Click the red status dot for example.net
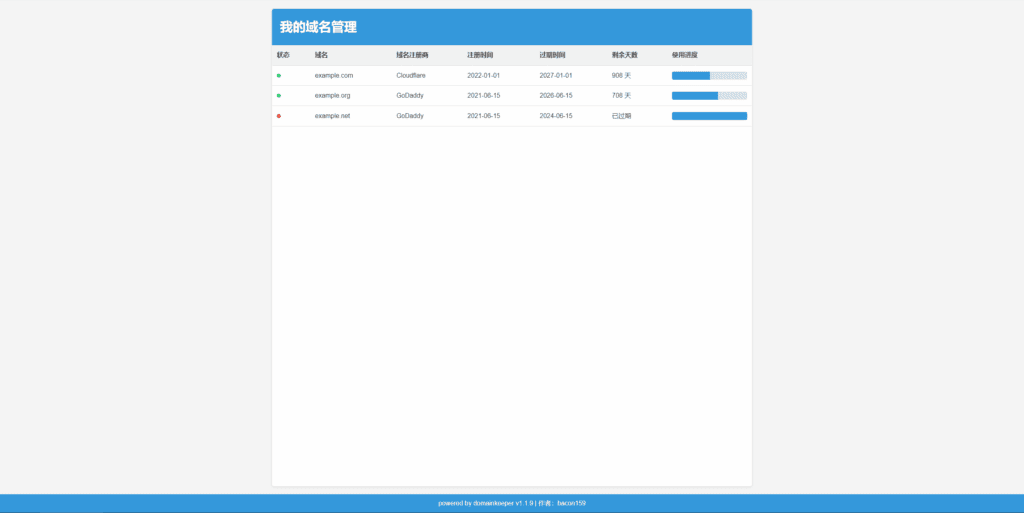The width and height of the screenshot is (1024, 513). click(x=279, y=116)
